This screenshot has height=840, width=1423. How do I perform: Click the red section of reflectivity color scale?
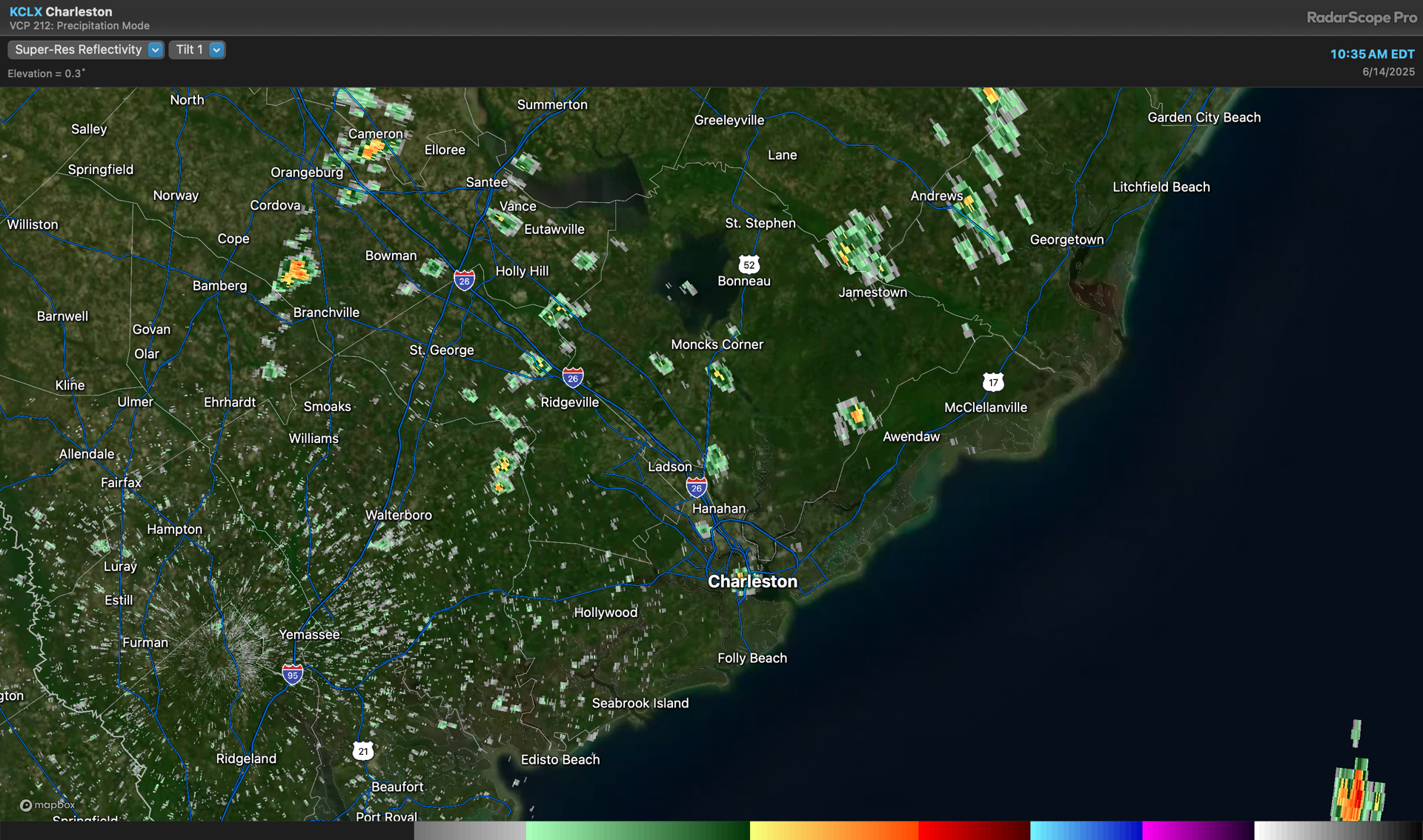coord(974,830)
